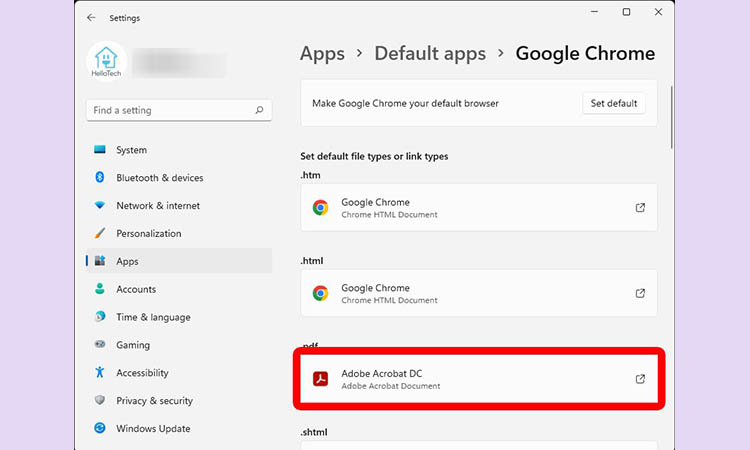
Task: Click the vertical scrollbar on the right
Action: pos(672,117)
